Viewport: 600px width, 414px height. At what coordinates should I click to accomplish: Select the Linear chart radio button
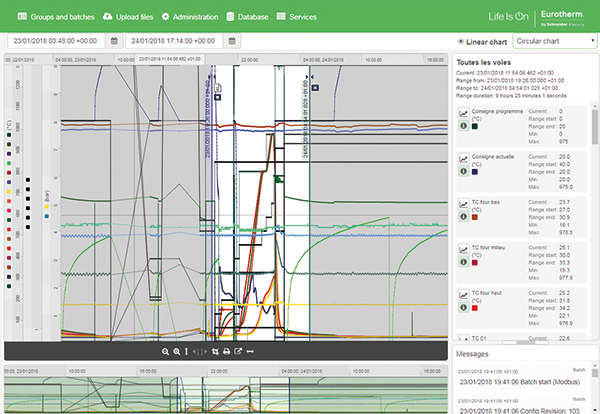[461, 42]
